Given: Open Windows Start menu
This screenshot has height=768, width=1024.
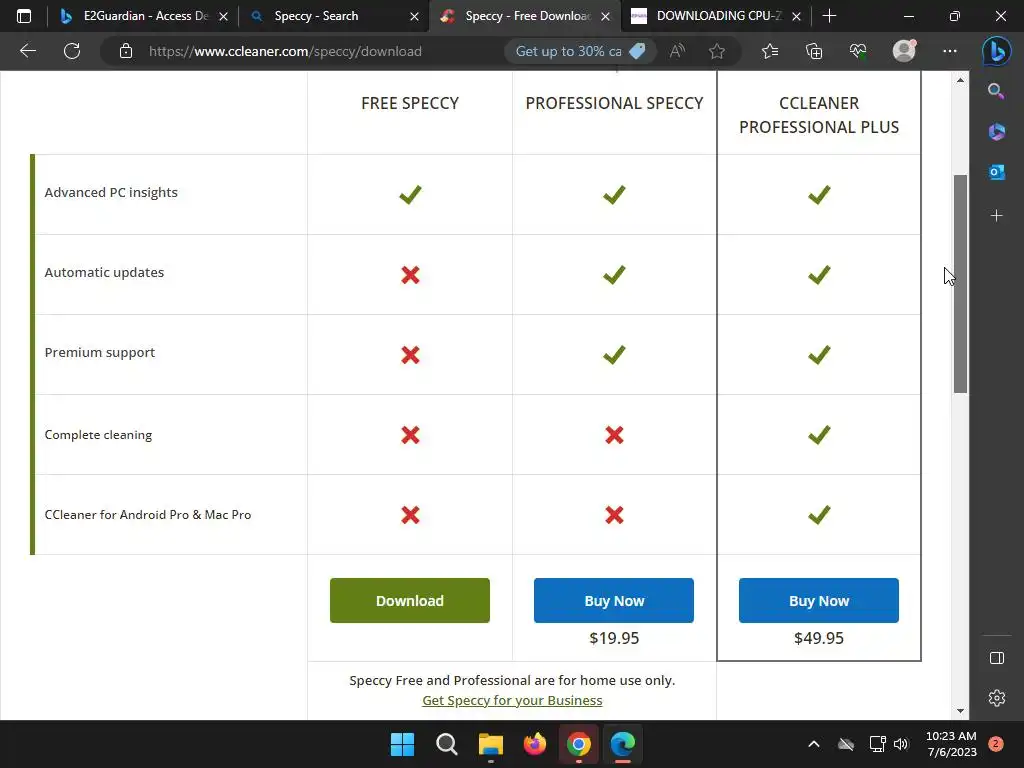Looking at the screenshot, I should 402,744.
